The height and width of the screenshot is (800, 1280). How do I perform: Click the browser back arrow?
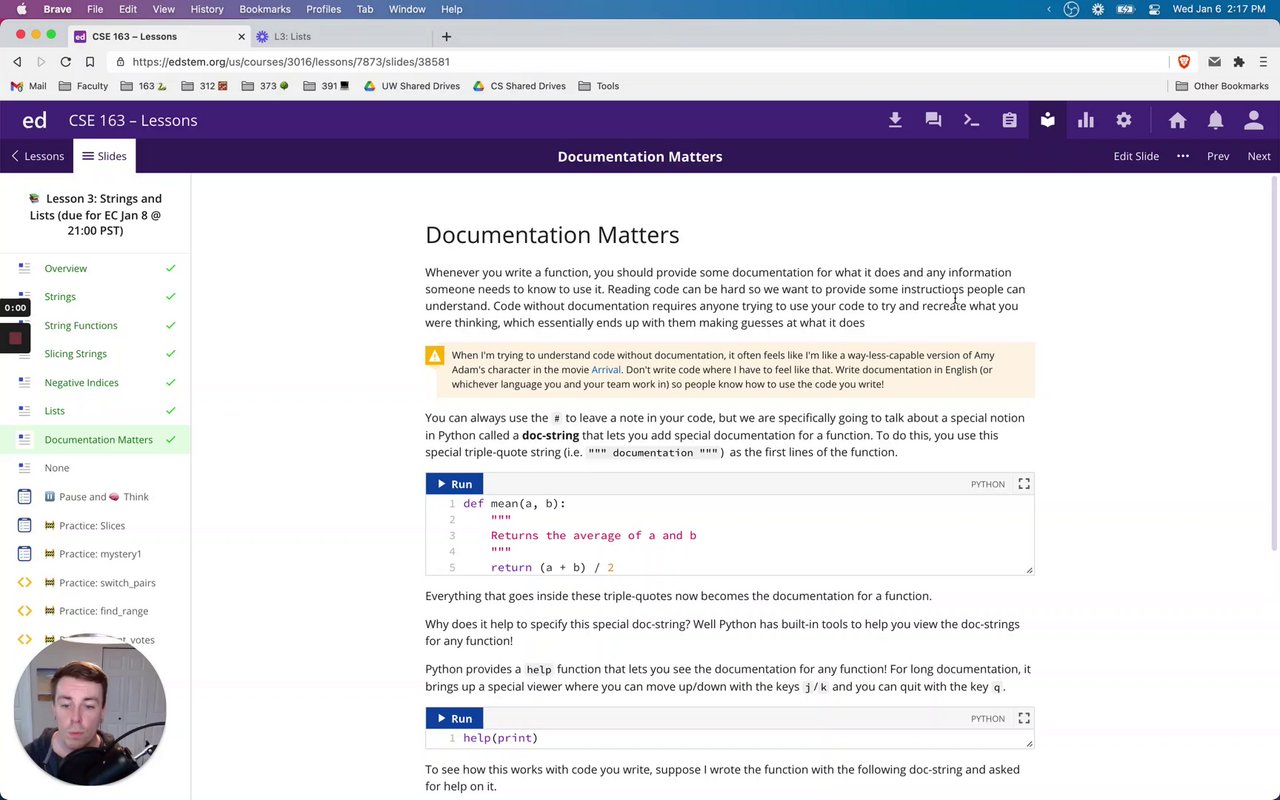click(17, 61)
